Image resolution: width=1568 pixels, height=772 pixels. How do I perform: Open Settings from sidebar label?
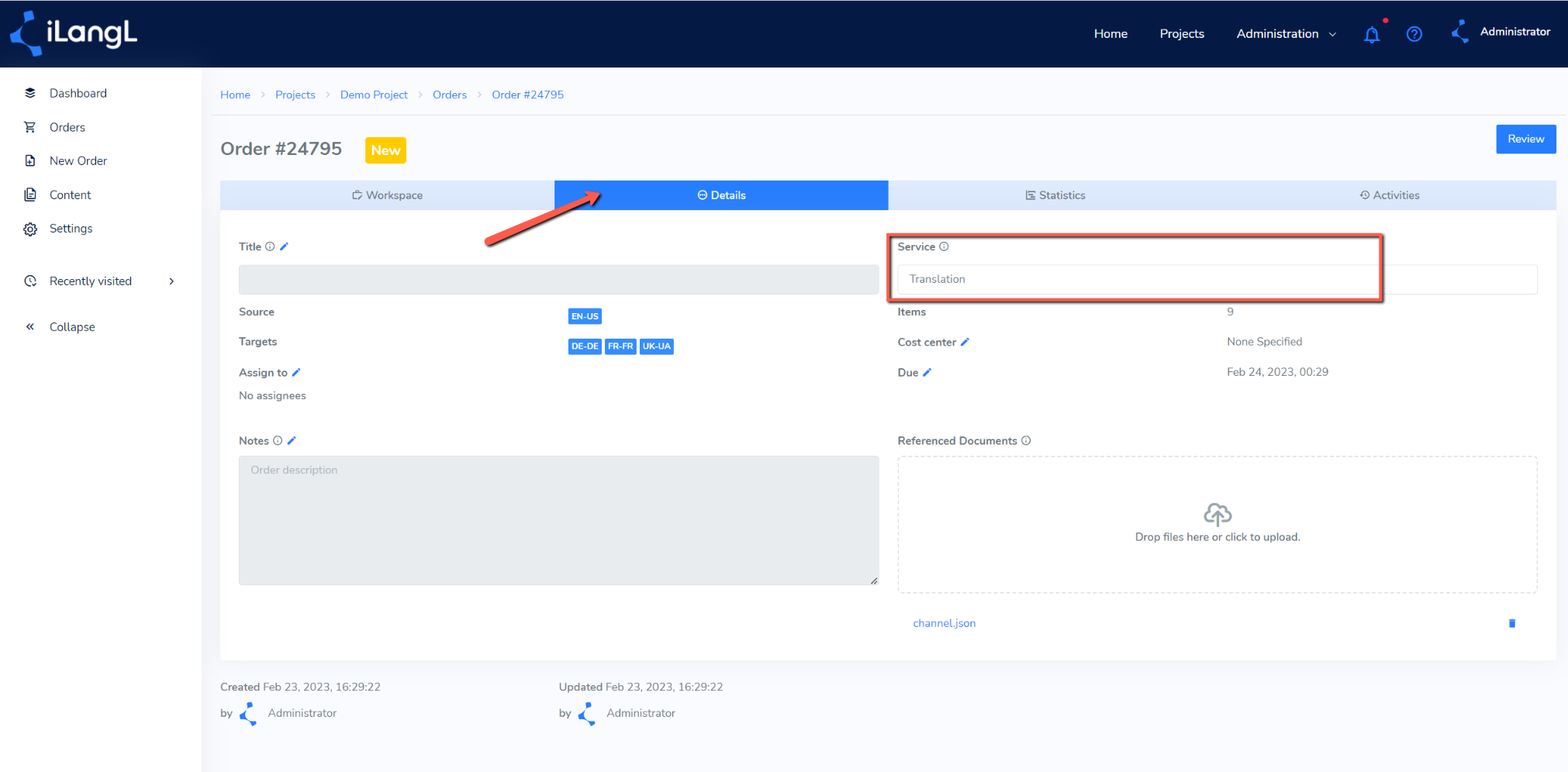click(71, 229)
